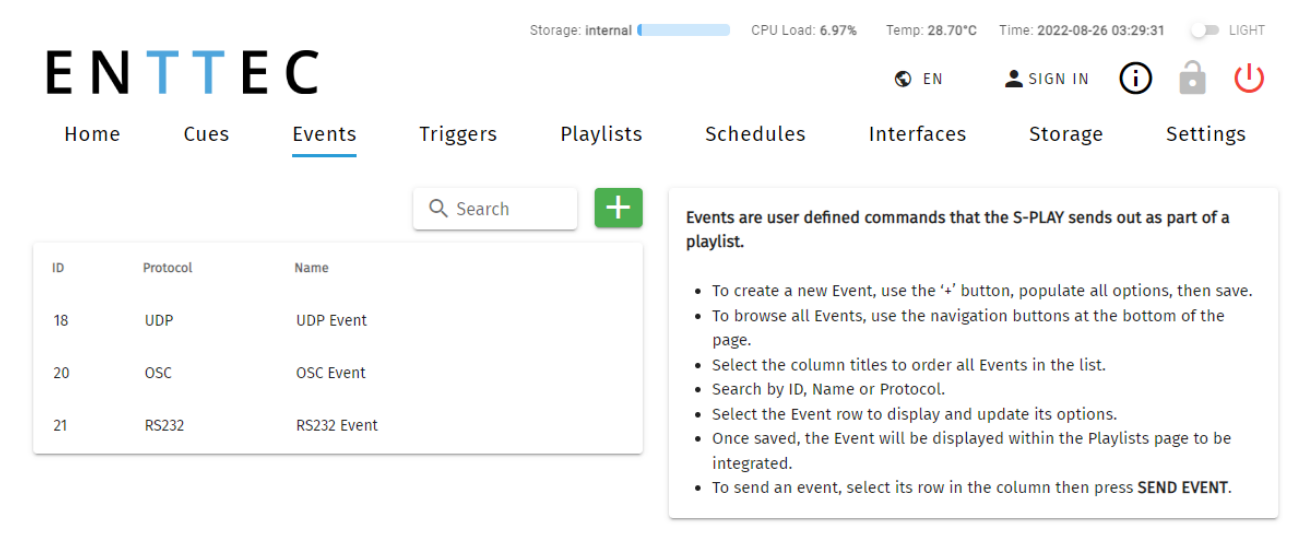
Task: Add a new Event with the green plus
Action: pyautogui.click(x=619, y=207)
